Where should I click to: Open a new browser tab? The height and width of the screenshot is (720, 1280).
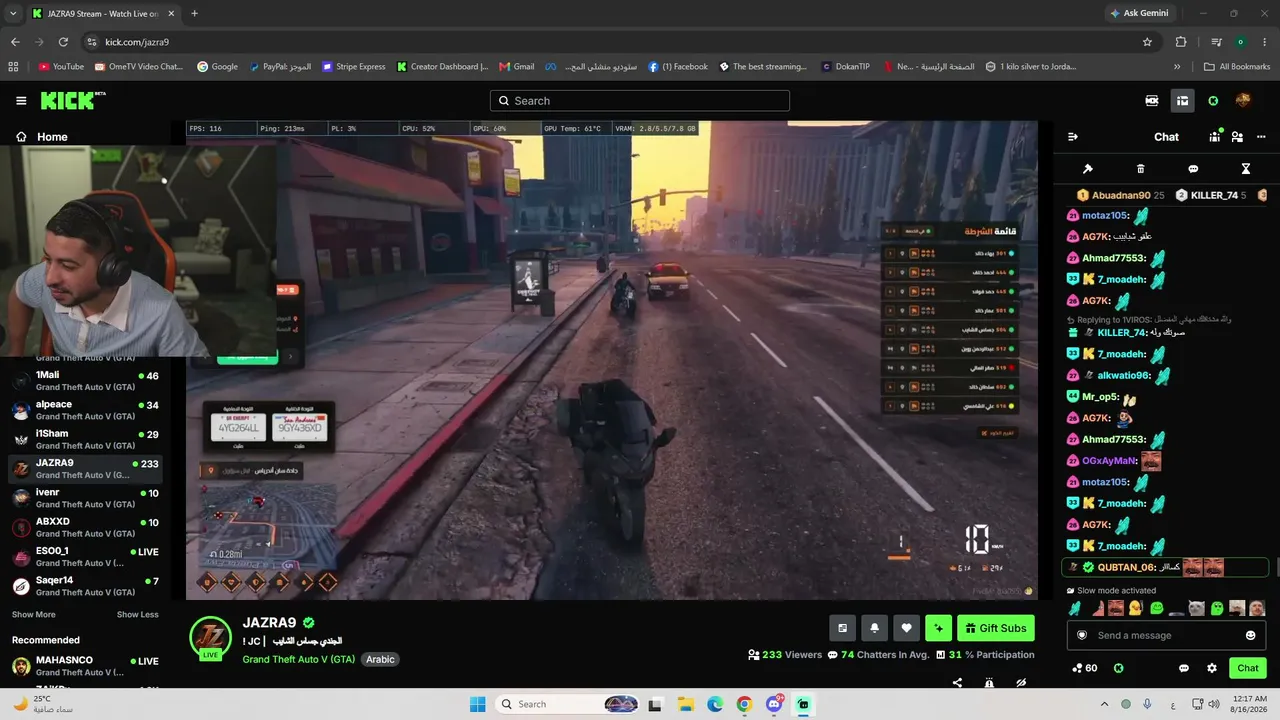tap(194, 14)
